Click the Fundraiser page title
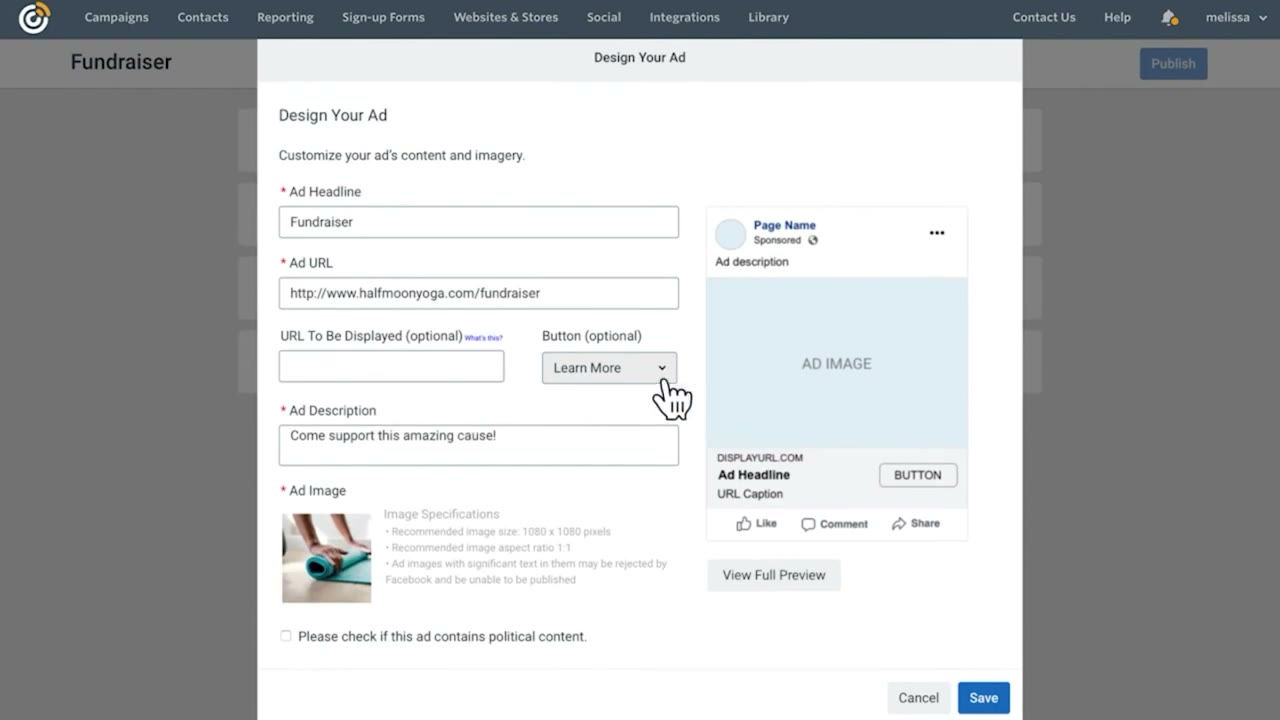The height and width of the screenshot is (720, 1280). click(x=121, y=62)
